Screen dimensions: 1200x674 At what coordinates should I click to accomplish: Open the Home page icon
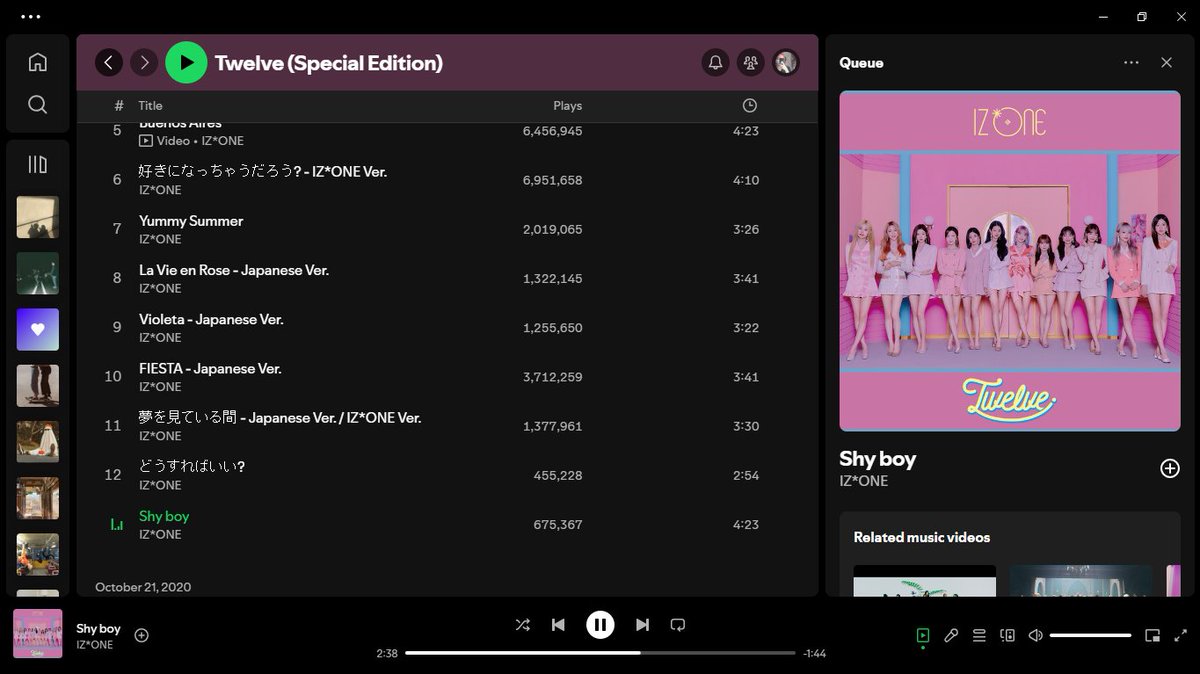point(37,62)
